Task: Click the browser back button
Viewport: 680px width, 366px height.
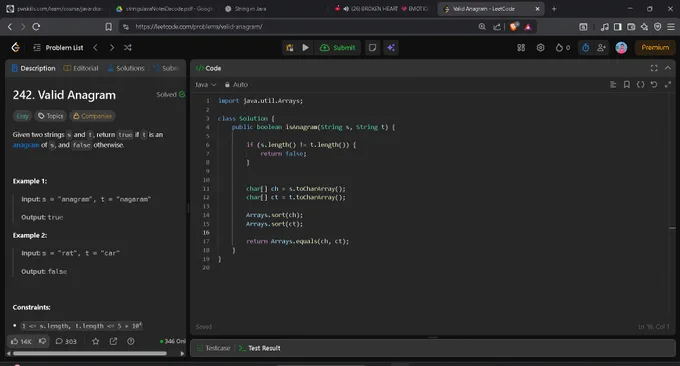Action: [x=10, y=27]
